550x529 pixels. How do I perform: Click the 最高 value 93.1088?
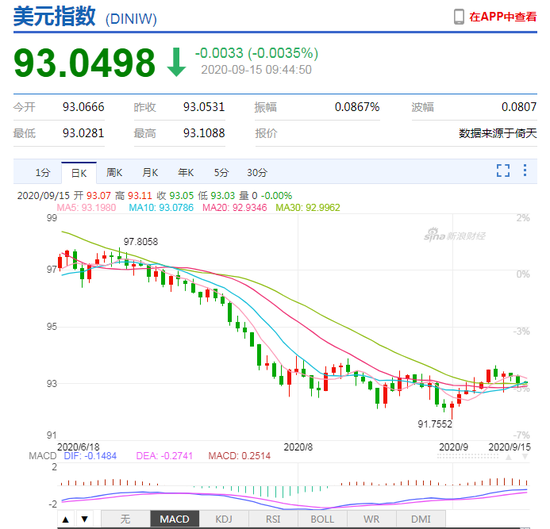[x=204, y=133]
